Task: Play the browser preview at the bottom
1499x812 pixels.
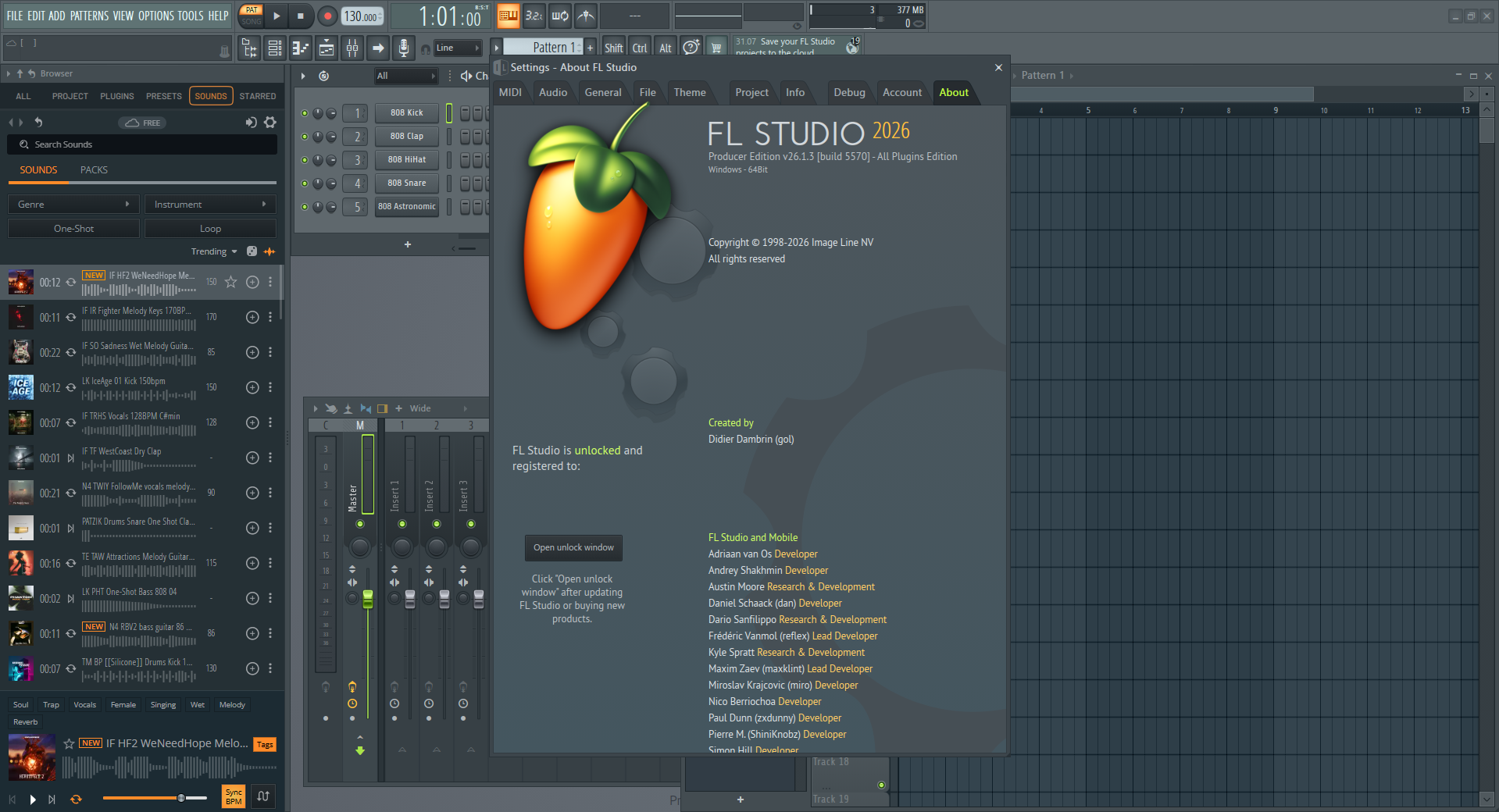Action: pyautogui.click(x=33, y=799)
